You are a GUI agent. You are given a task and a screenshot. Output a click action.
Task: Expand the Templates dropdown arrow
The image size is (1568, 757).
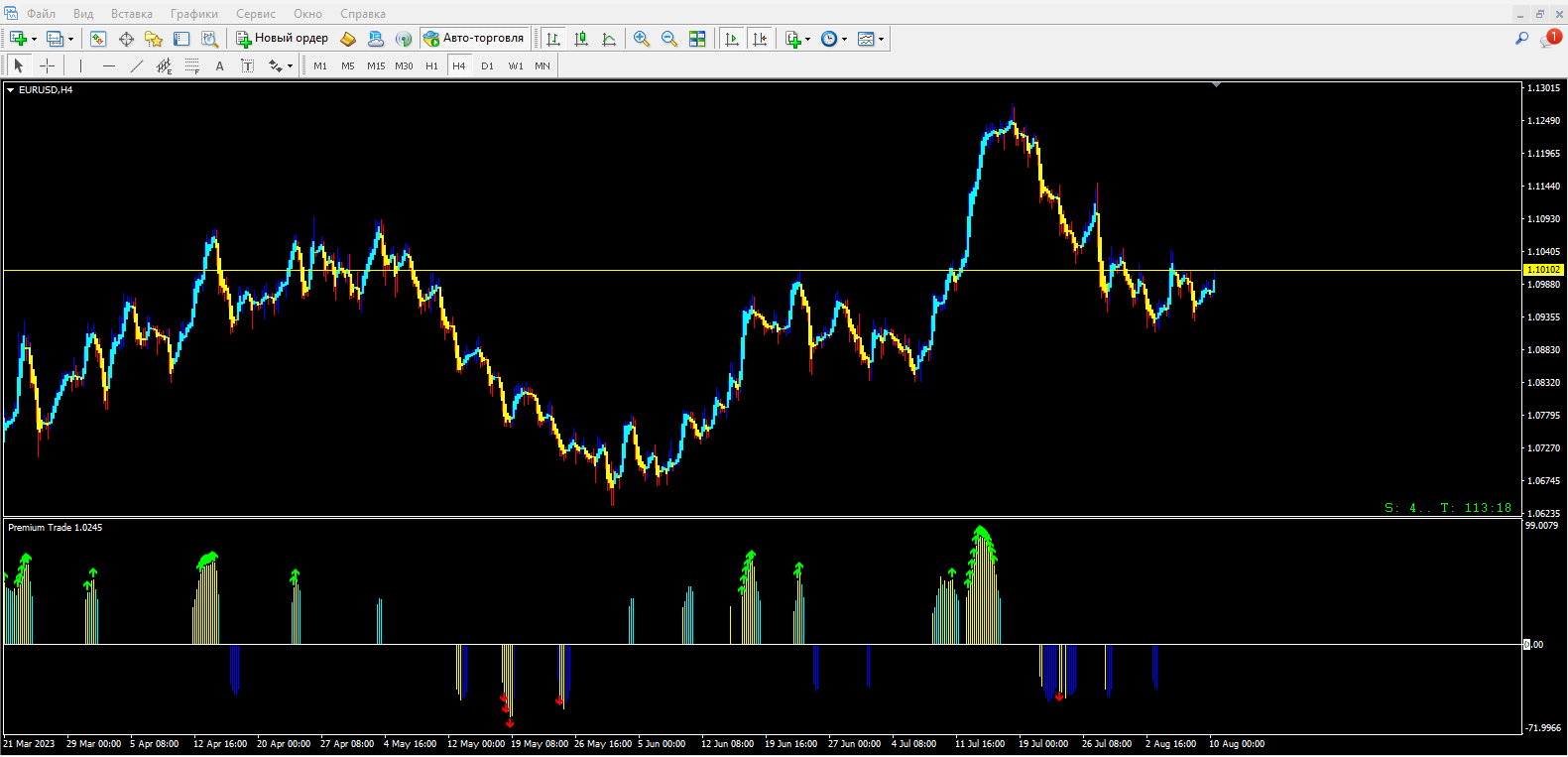point(881,40)
